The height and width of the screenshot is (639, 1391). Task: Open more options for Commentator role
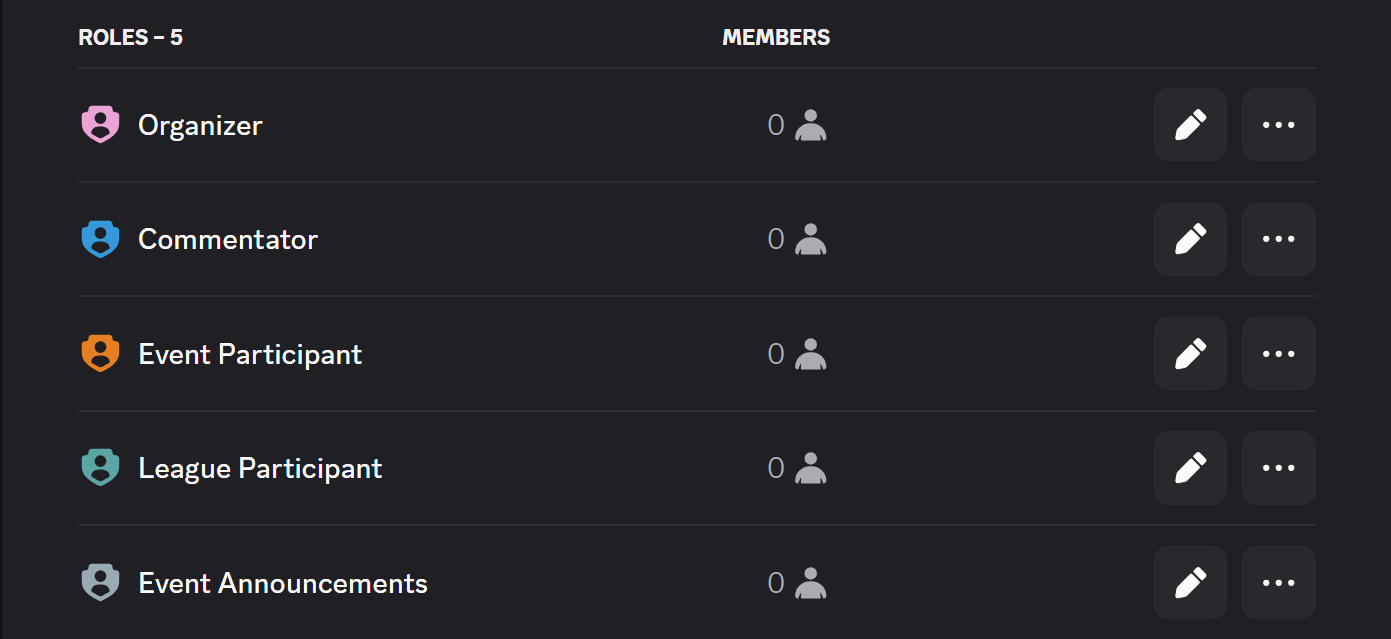click(1278, 239)
